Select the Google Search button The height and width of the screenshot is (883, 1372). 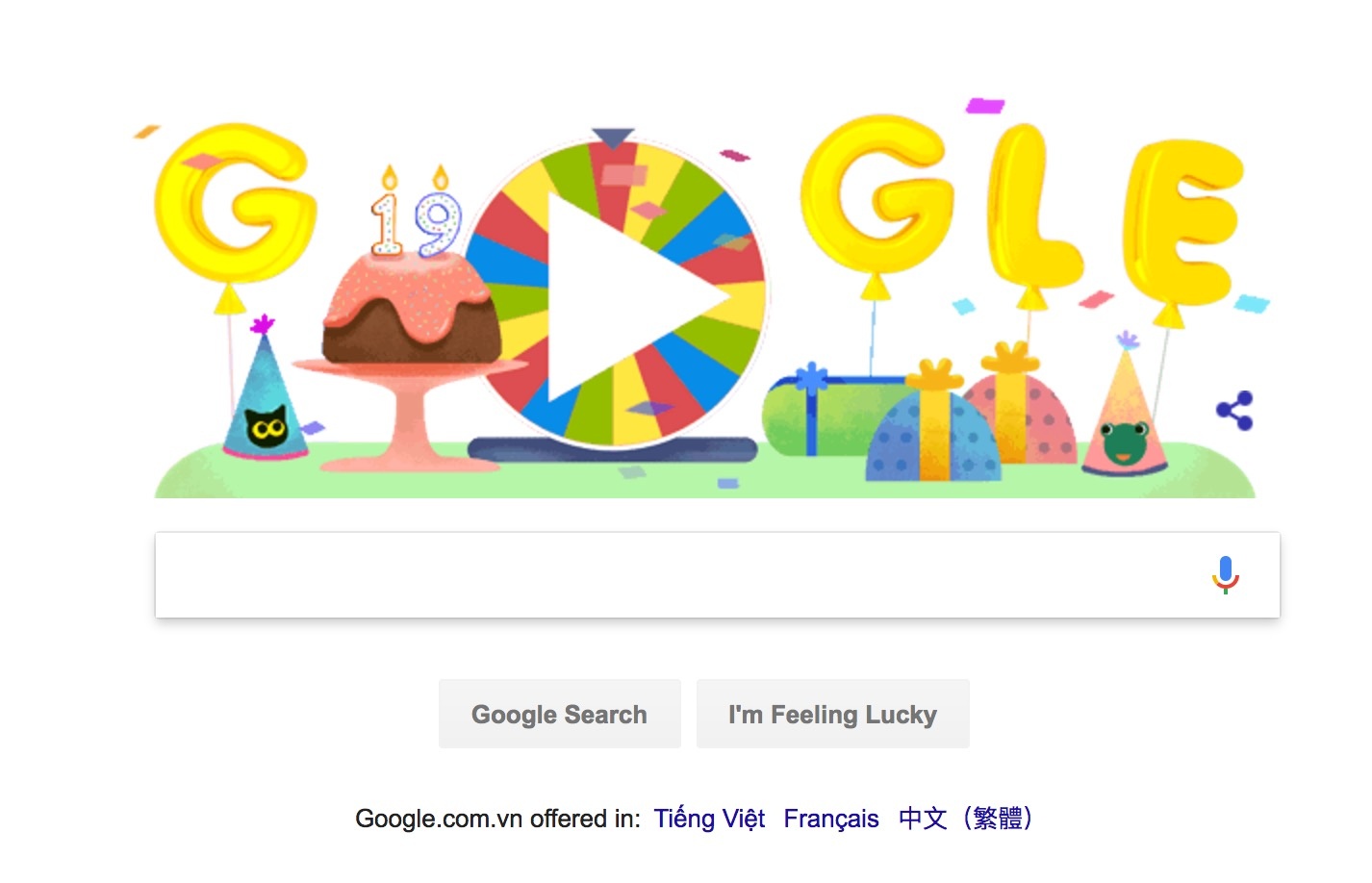(559, 714)
